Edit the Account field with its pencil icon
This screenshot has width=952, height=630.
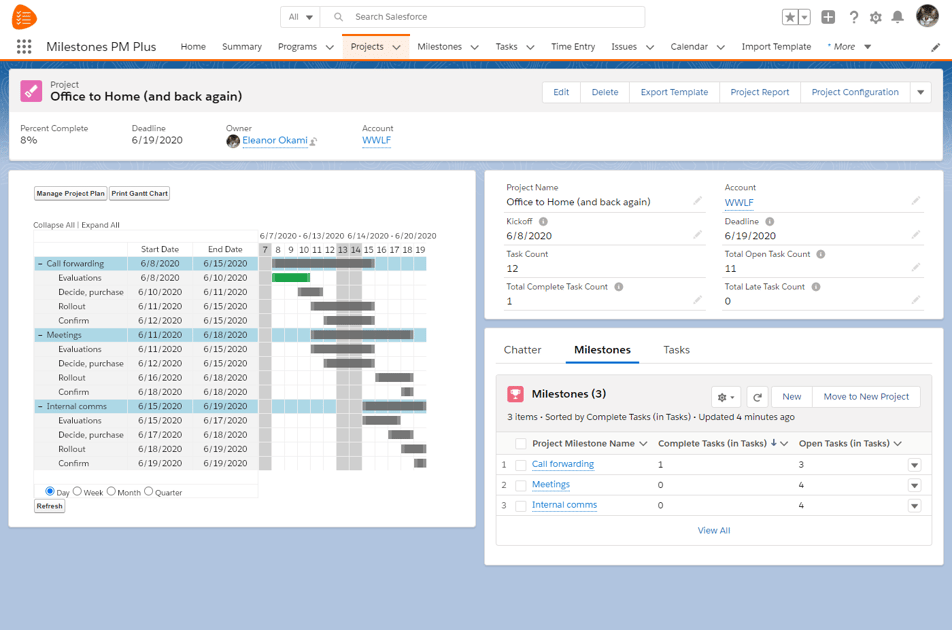coord(916,201)
